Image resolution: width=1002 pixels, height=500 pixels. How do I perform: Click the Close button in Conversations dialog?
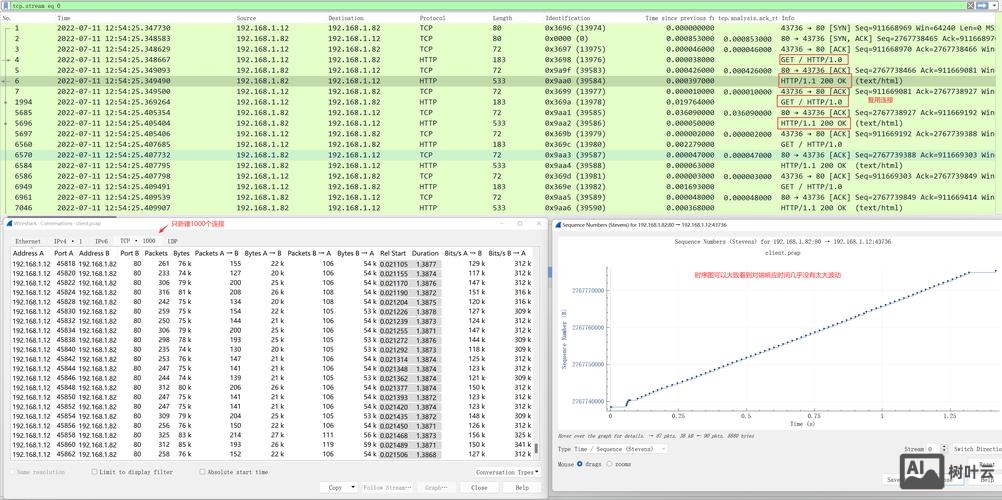479,488
